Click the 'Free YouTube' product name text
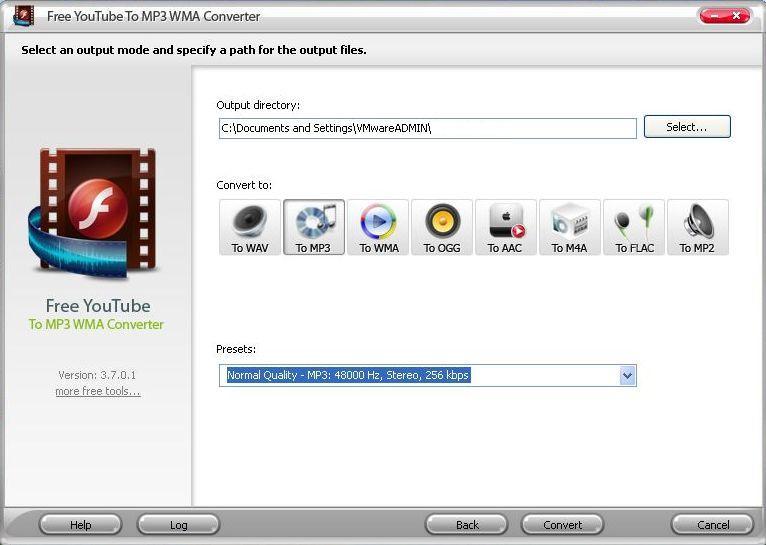Screen dimensions: 766x545 pos(98,306)
